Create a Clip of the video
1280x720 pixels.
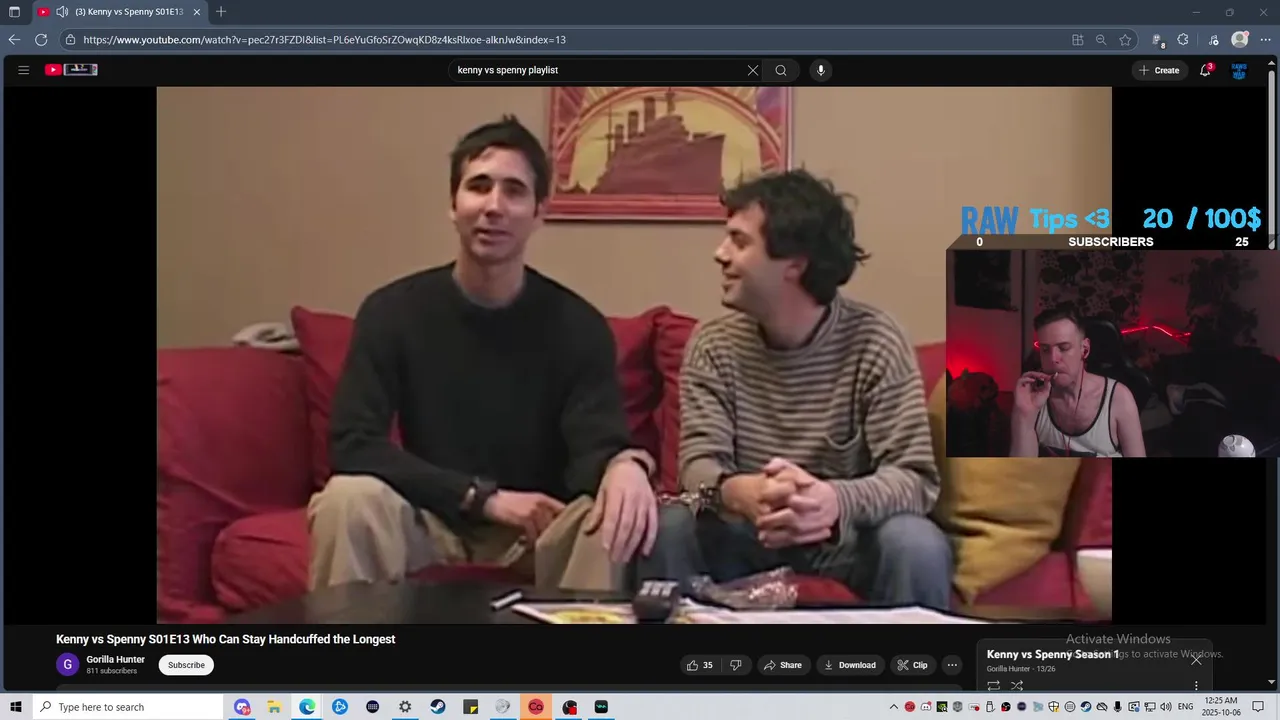912,665
